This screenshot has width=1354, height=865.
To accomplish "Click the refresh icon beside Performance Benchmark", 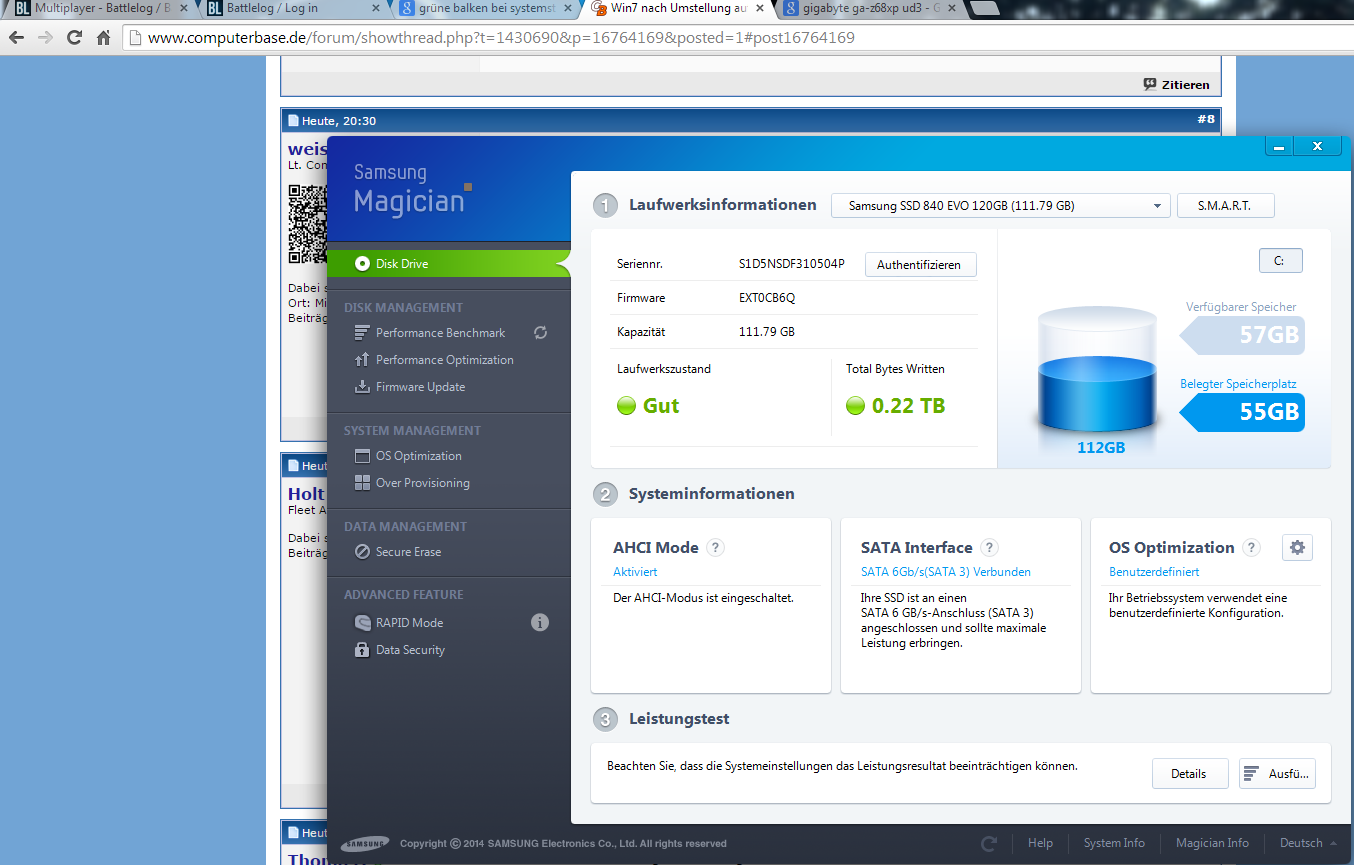I will 540,333.
